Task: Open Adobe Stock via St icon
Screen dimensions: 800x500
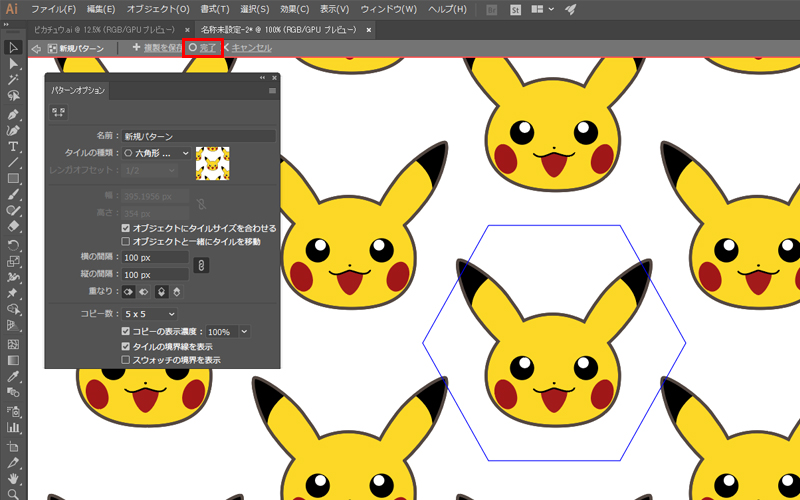Action: [515, 10]
